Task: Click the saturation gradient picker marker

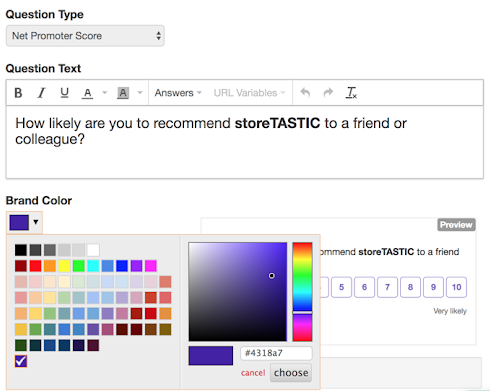Action: (272, 276)
